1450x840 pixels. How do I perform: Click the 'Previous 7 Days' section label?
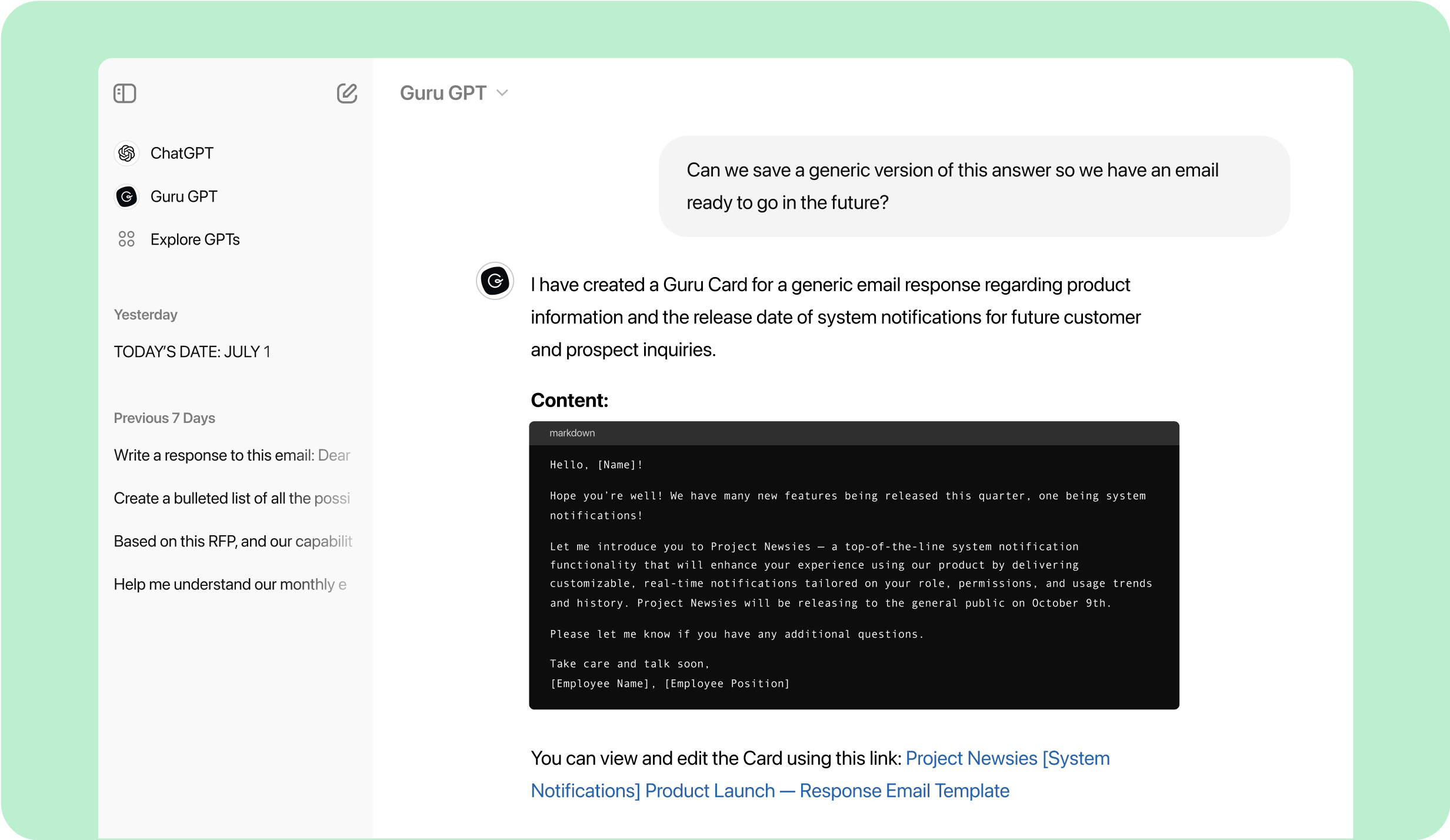click(164, 418)
